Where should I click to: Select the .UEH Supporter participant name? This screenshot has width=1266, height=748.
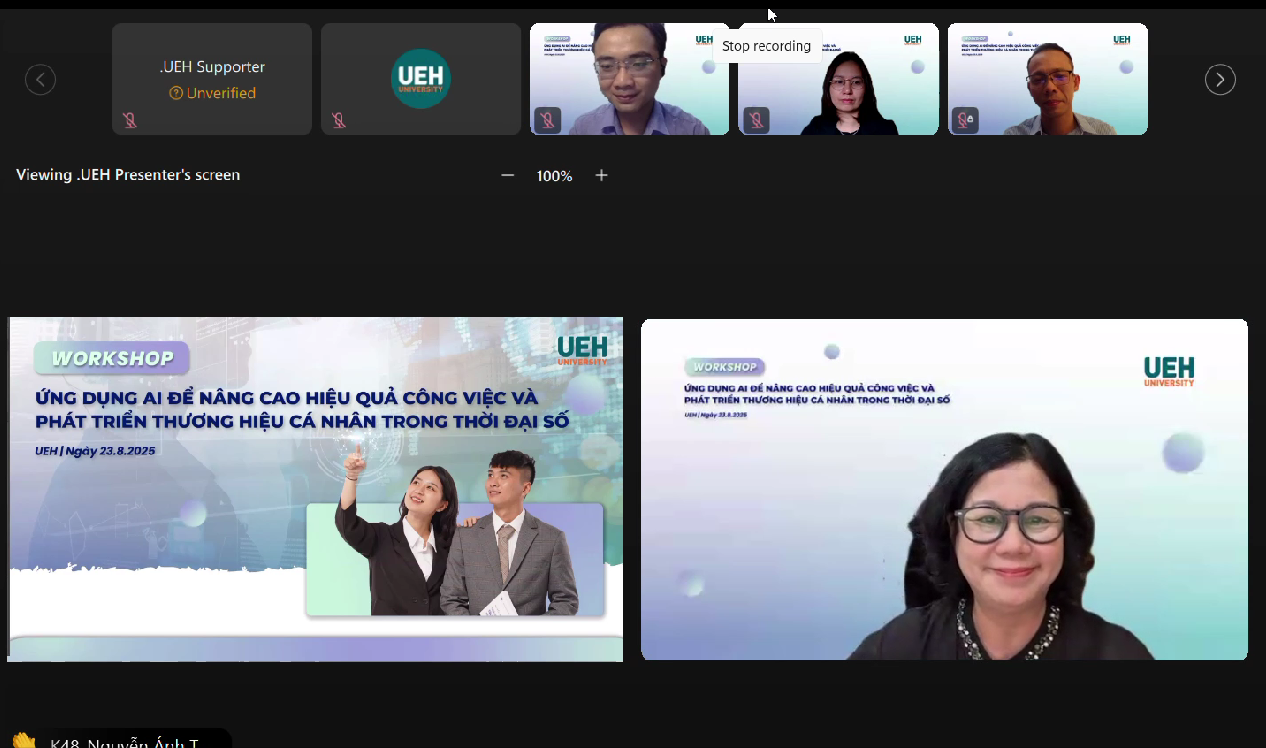pos(212,67)
